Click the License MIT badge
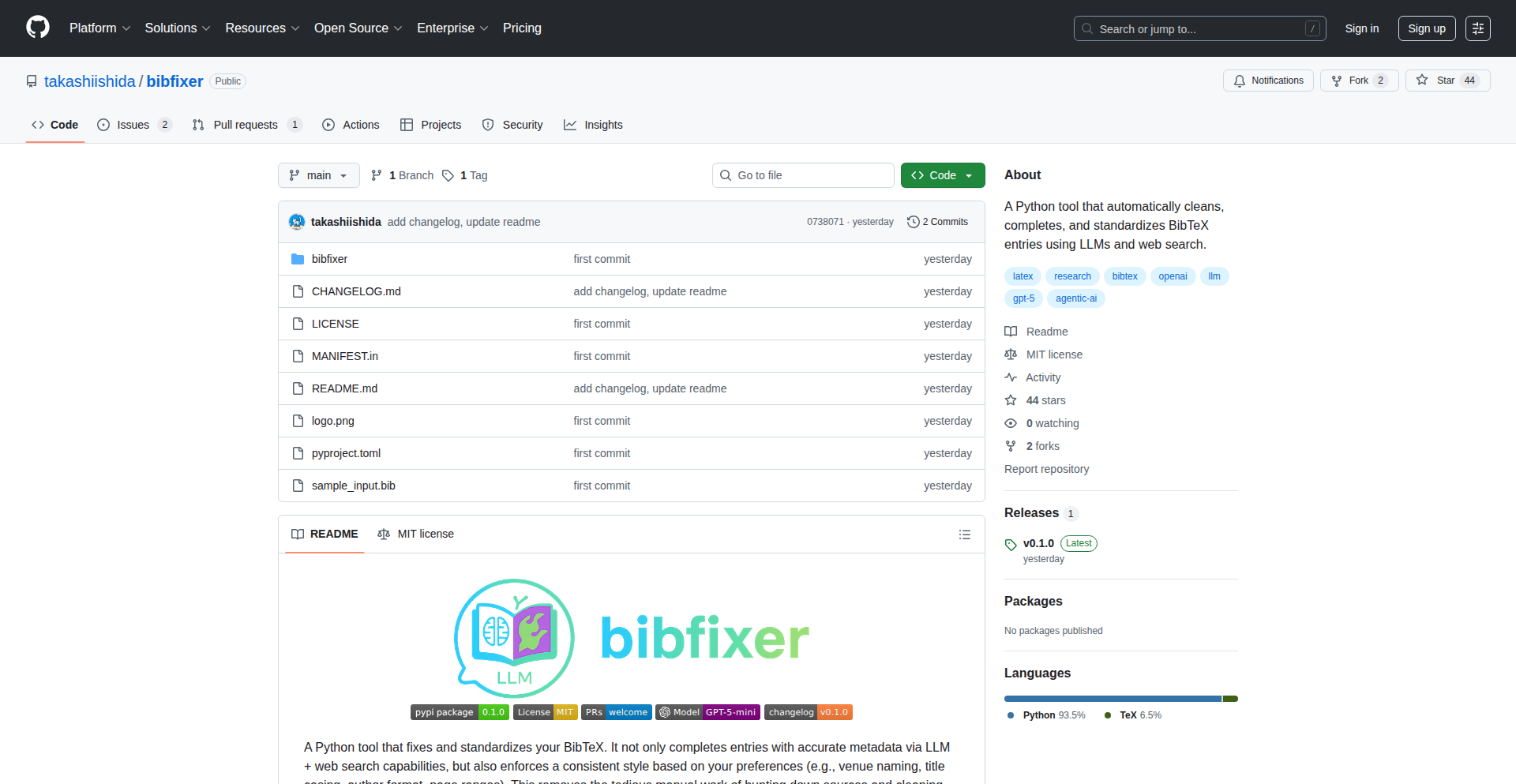 click(546, 712)
